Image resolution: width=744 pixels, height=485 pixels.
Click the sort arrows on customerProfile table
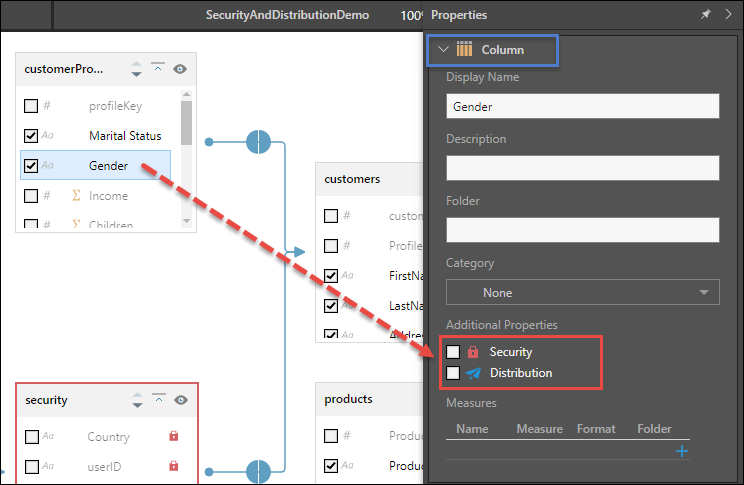click(x=137, y=69)
